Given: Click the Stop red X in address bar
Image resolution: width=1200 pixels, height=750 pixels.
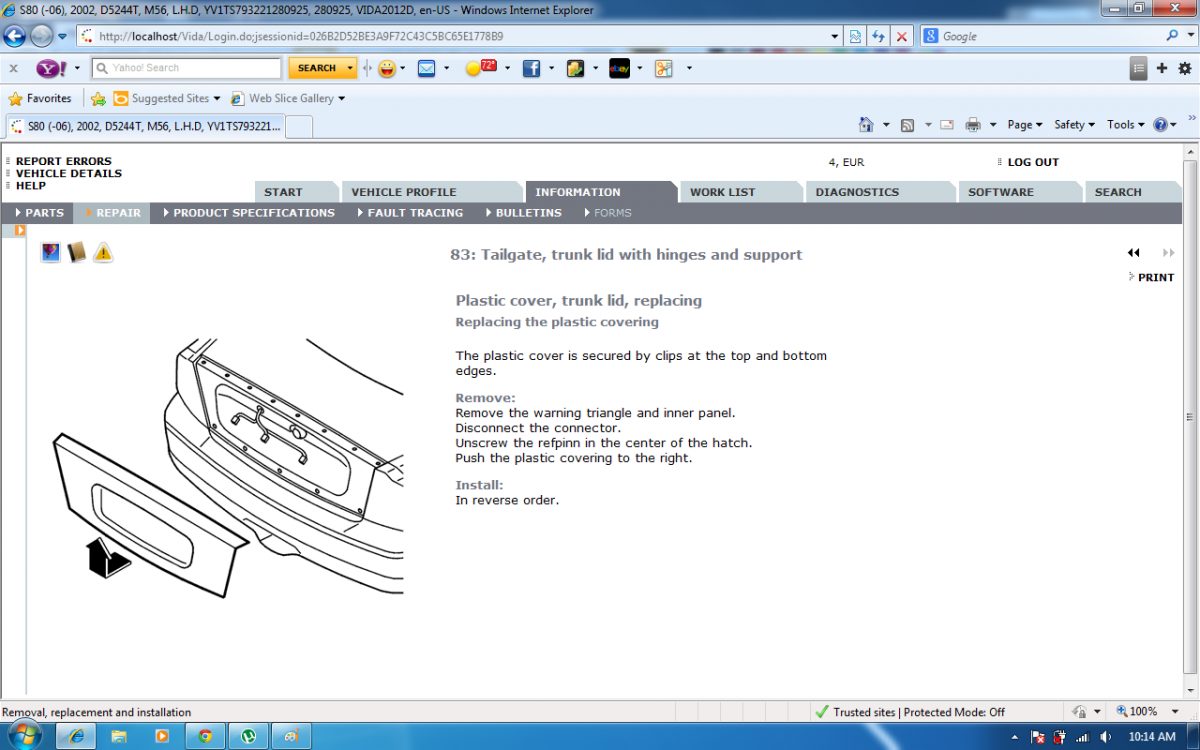Looking at the screenshot, I should (x=902, y=36).
